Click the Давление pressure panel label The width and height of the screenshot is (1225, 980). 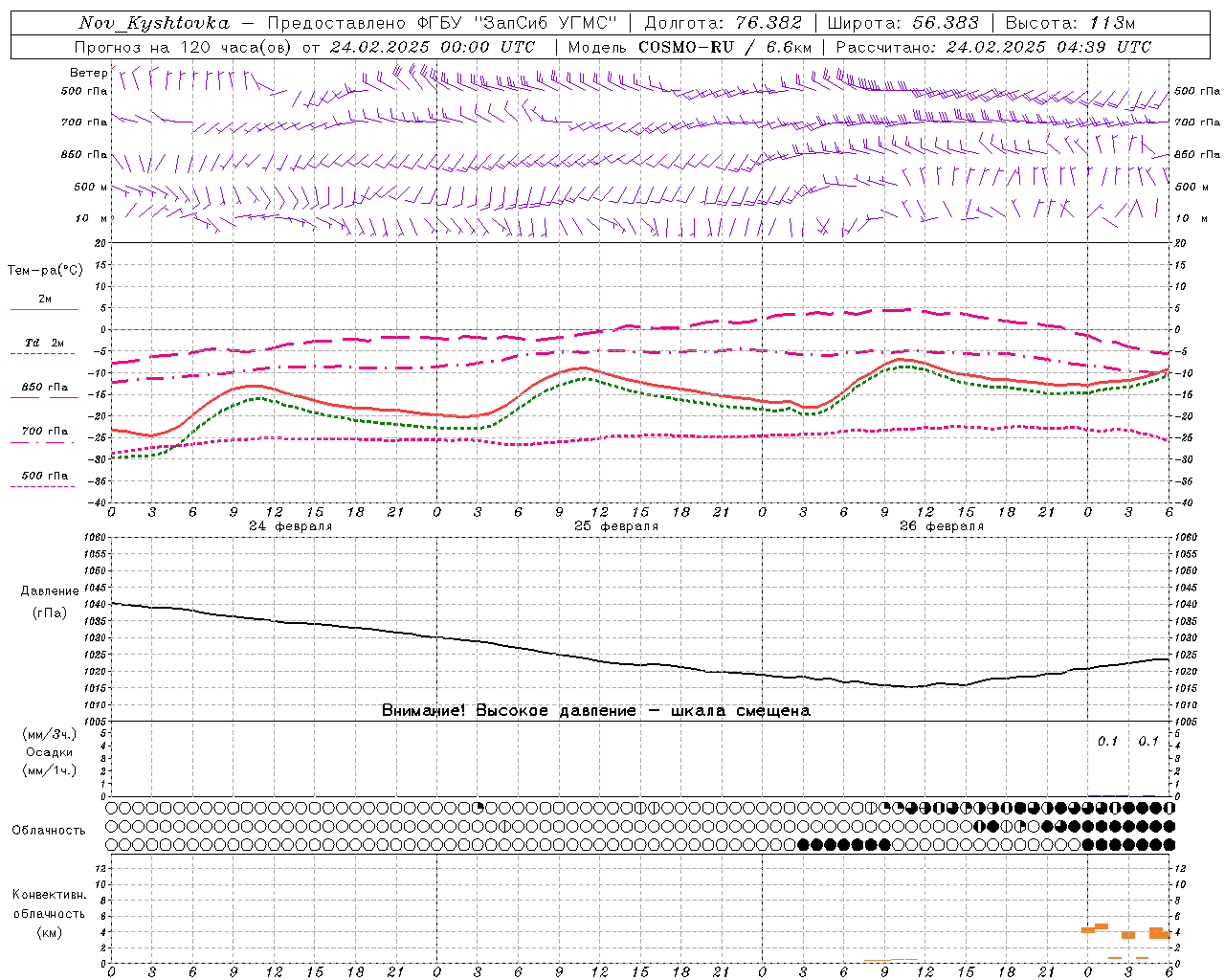click(50, 591)
